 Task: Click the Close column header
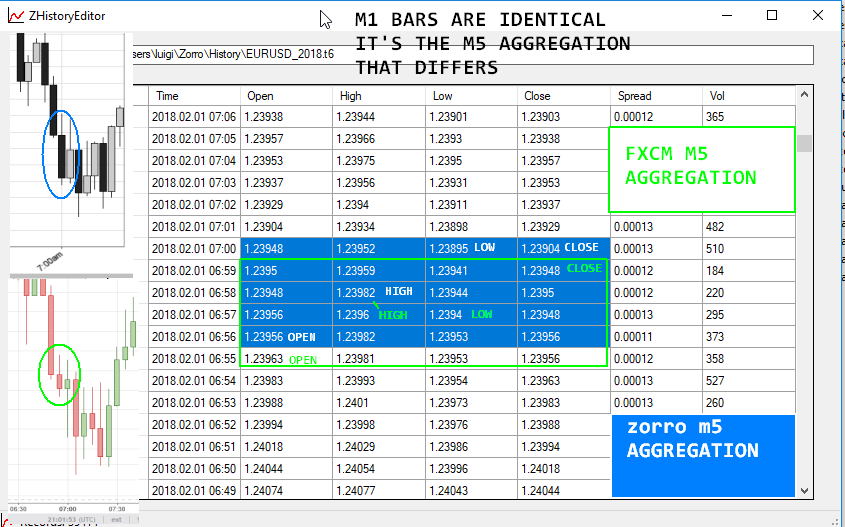coord(564,96)
